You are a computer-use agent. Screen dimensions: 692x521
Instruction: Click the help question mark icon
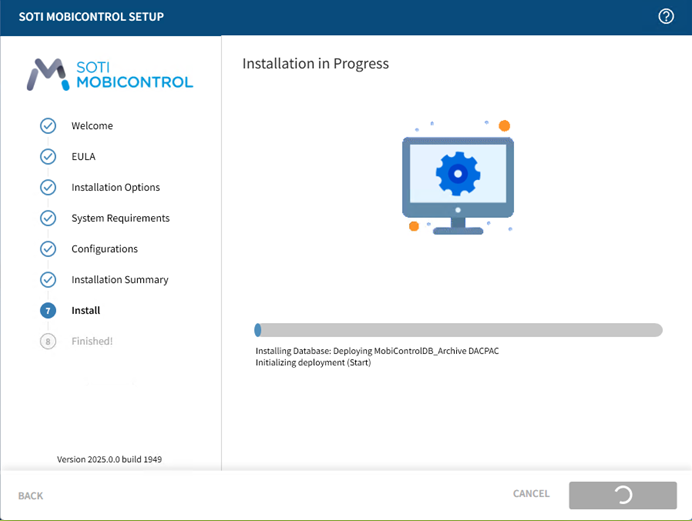click(x=667, y=16)
